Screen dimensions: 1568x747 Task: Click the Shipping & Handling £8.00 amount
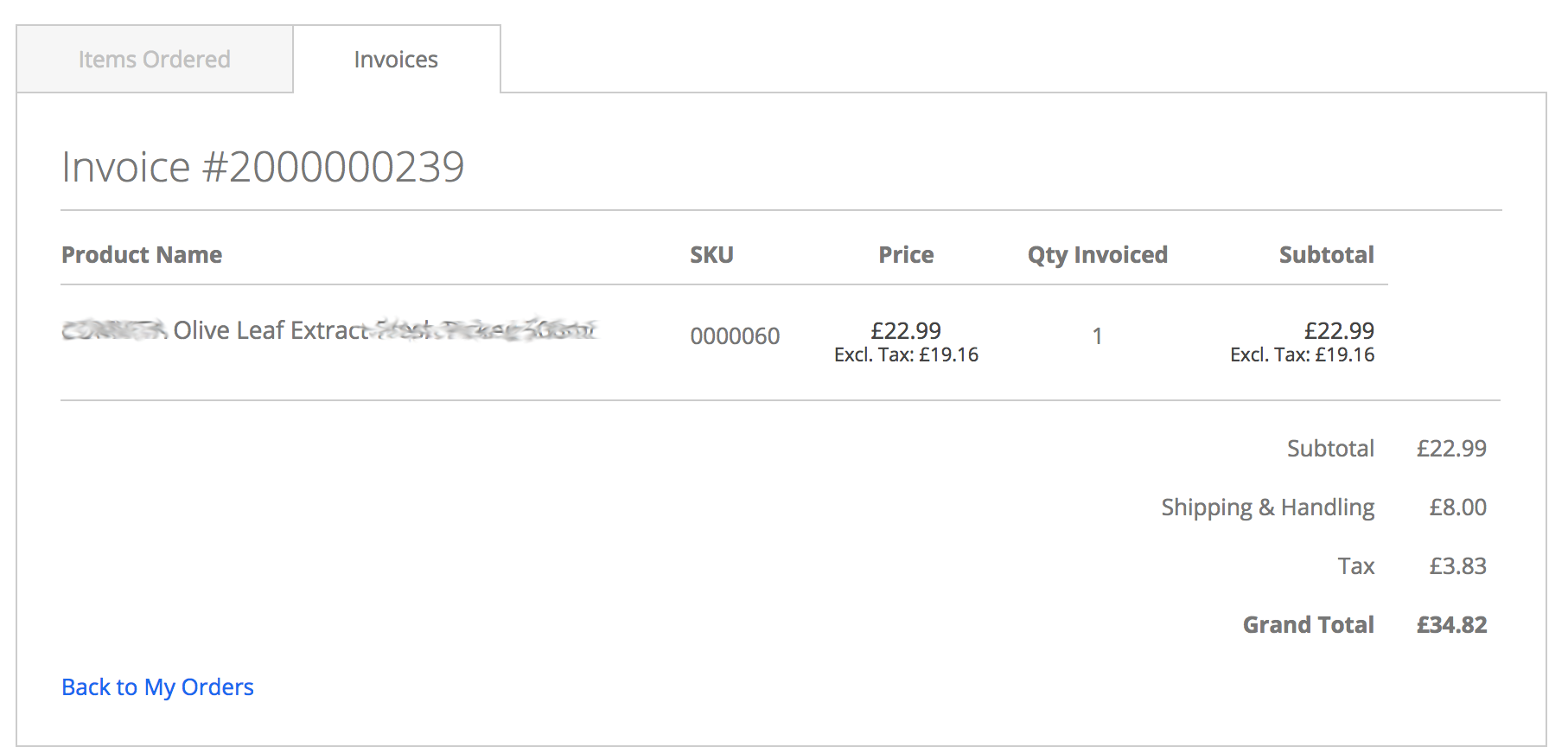[x=1459, y=508]
